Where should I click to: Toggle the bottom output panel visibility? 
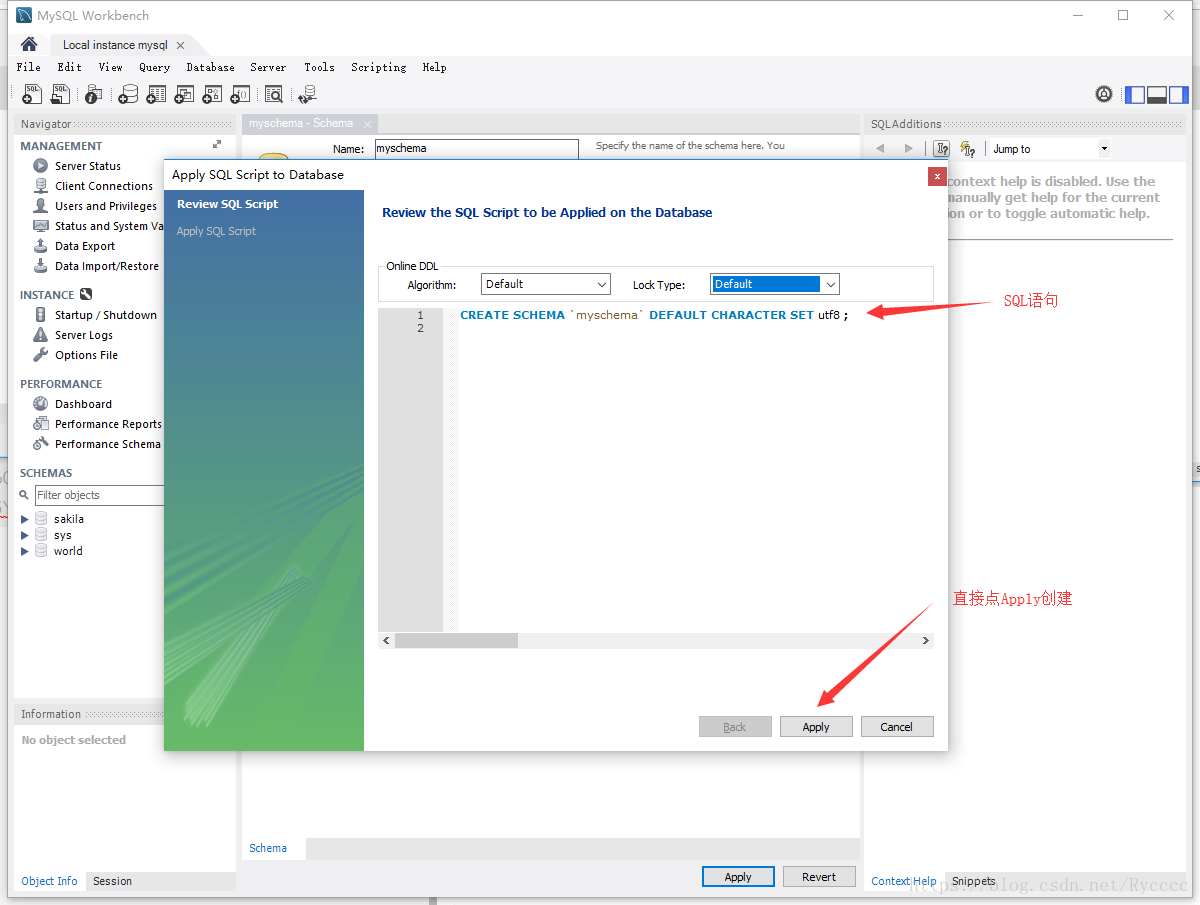(1157, 94)
